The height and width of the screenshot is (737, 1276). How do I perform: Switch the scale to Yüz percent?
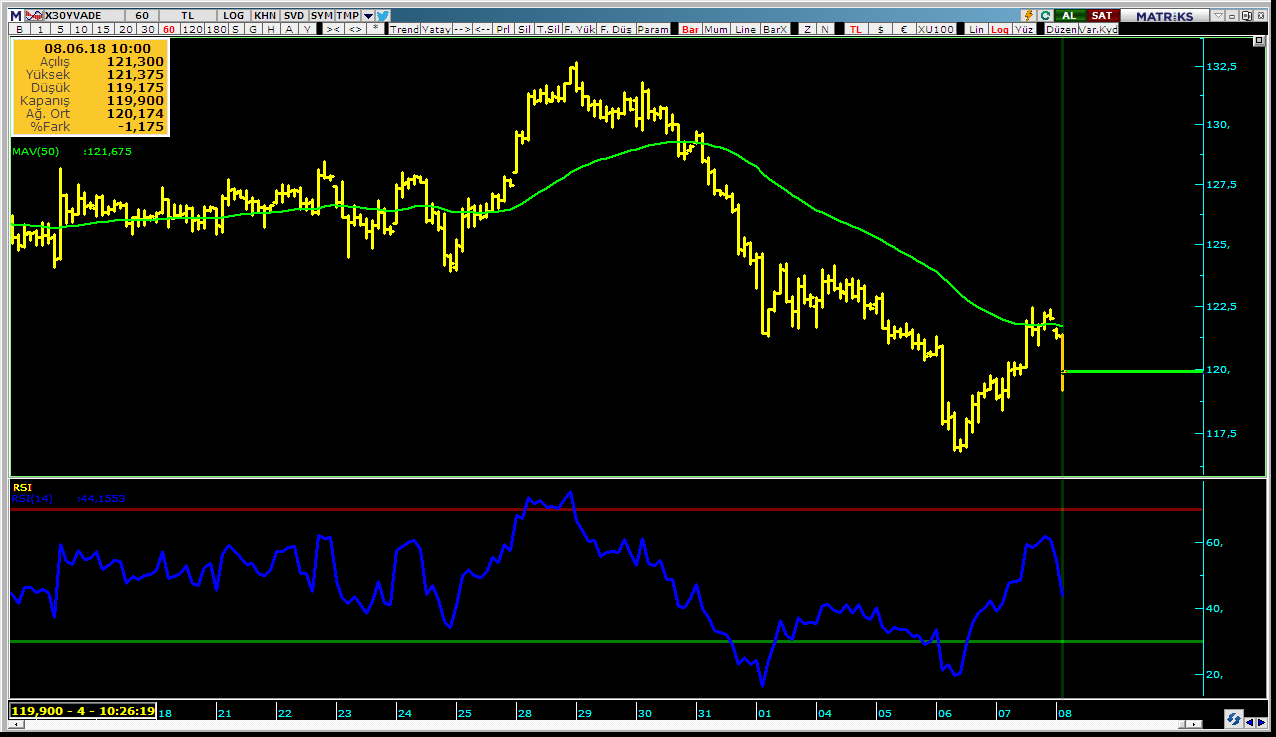point(1024,29)
